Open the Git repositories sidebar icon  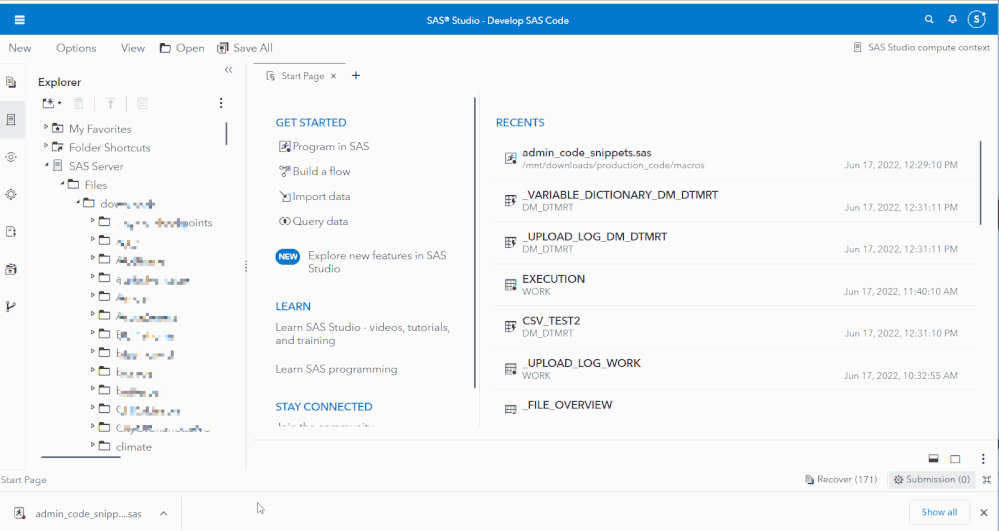click(x=11, y=307)
